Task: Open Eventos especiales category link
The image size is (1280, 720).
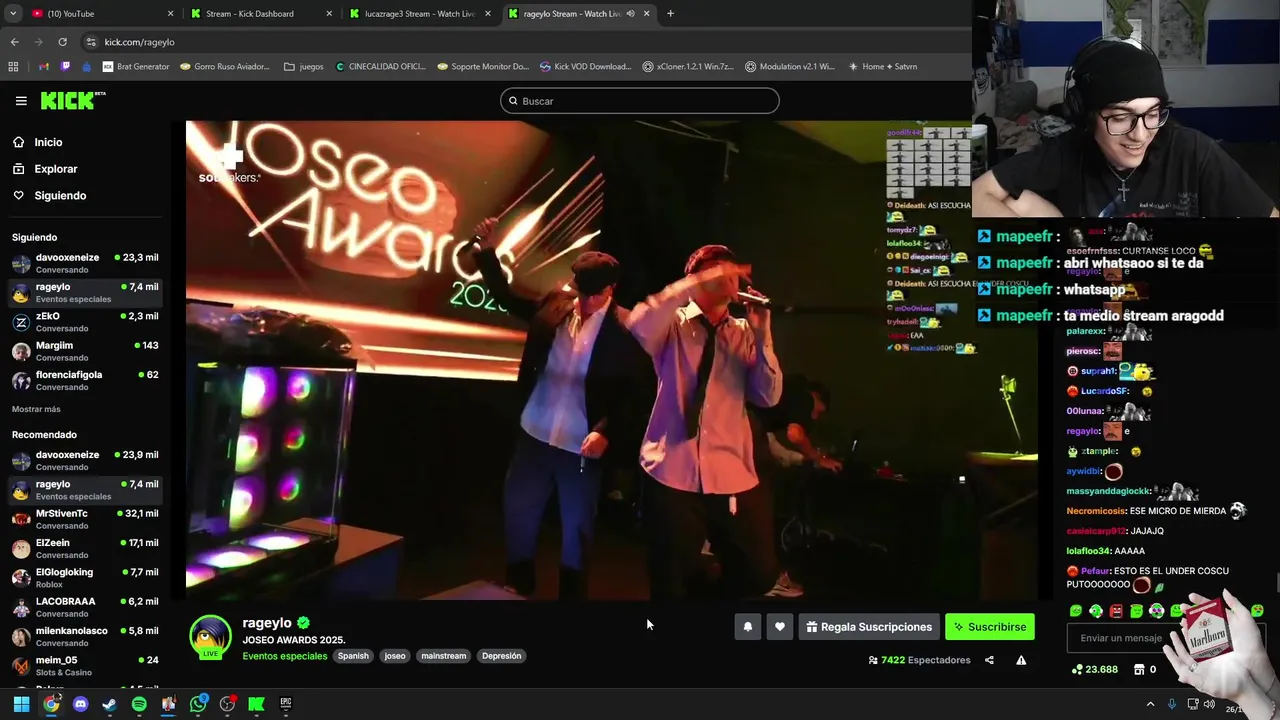Action: pyautogui.click(x=285, y=656)
